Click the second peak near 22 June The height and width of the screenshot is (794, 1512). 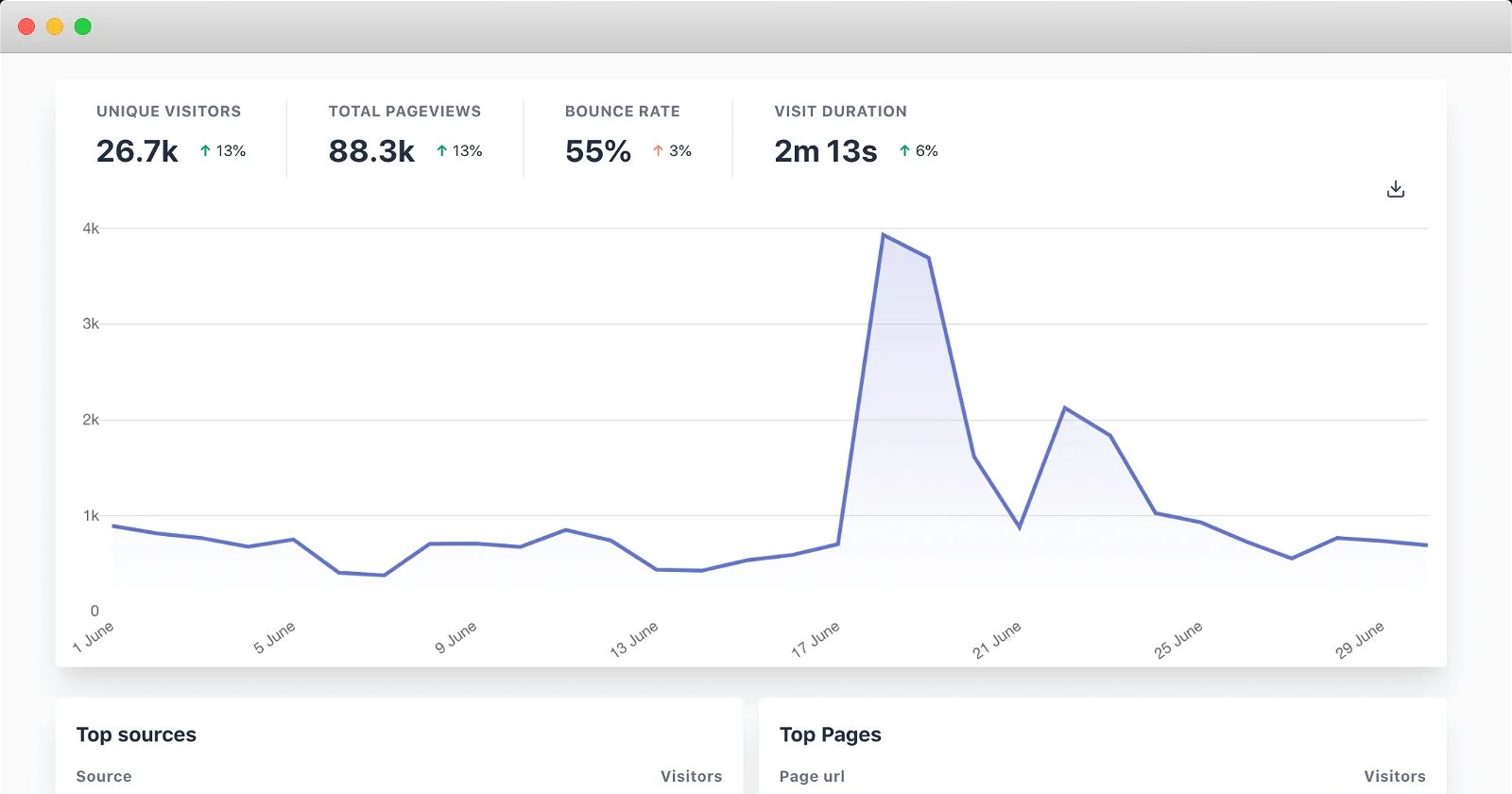coord(1065,407)
